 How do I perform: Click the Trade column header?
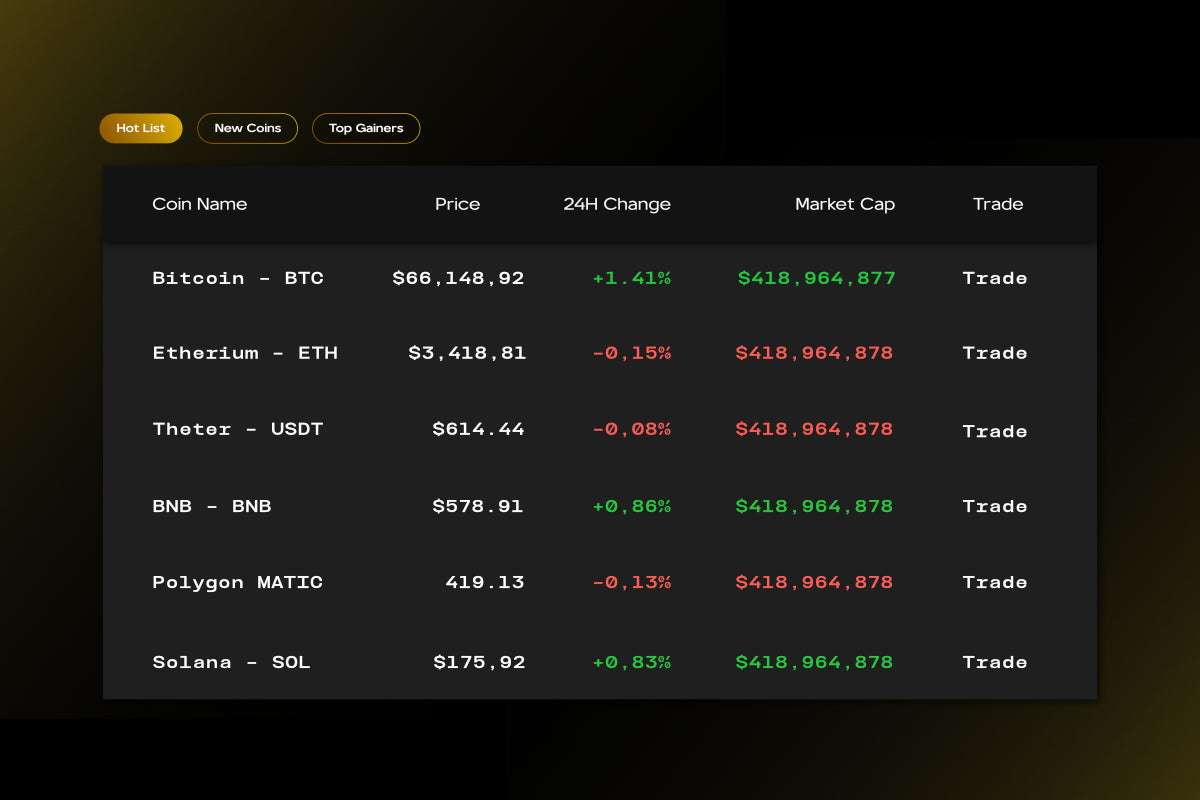tap(998, 204)
